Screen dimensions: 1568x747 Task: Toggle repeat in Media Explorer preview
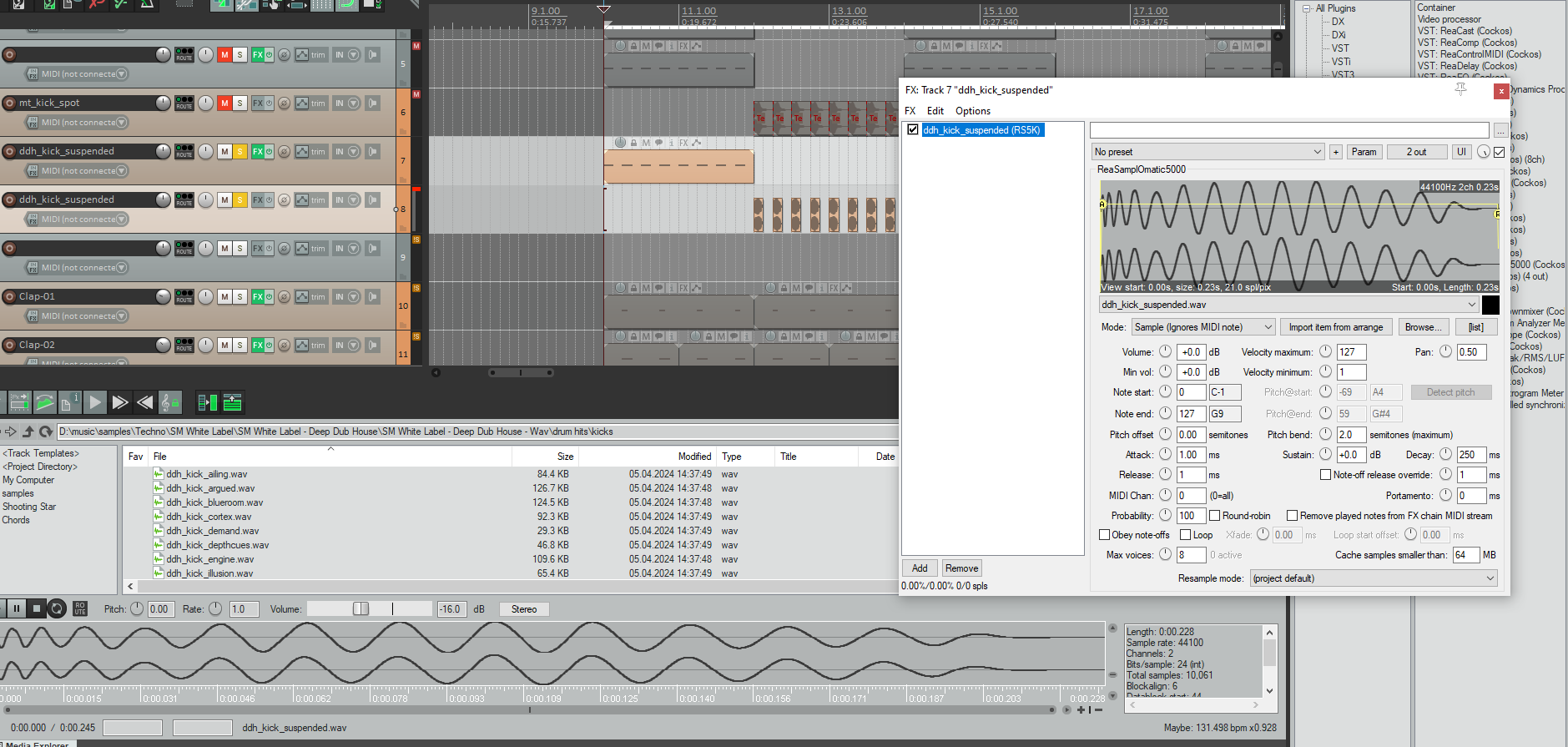(57, 608)
